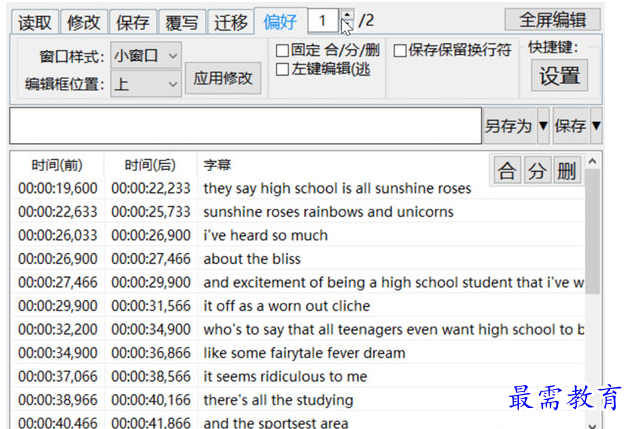Select the 覆写 tab
This screenshot has width=630, height=429.
point(182,21)
